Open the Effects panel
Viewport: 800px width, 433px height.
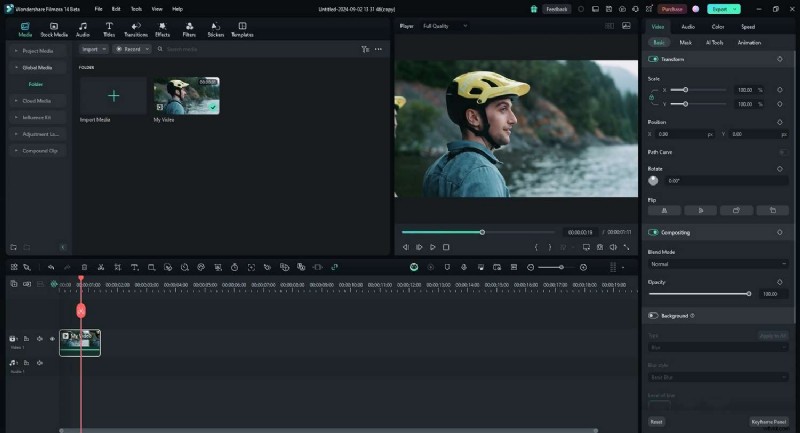(162, 30)
